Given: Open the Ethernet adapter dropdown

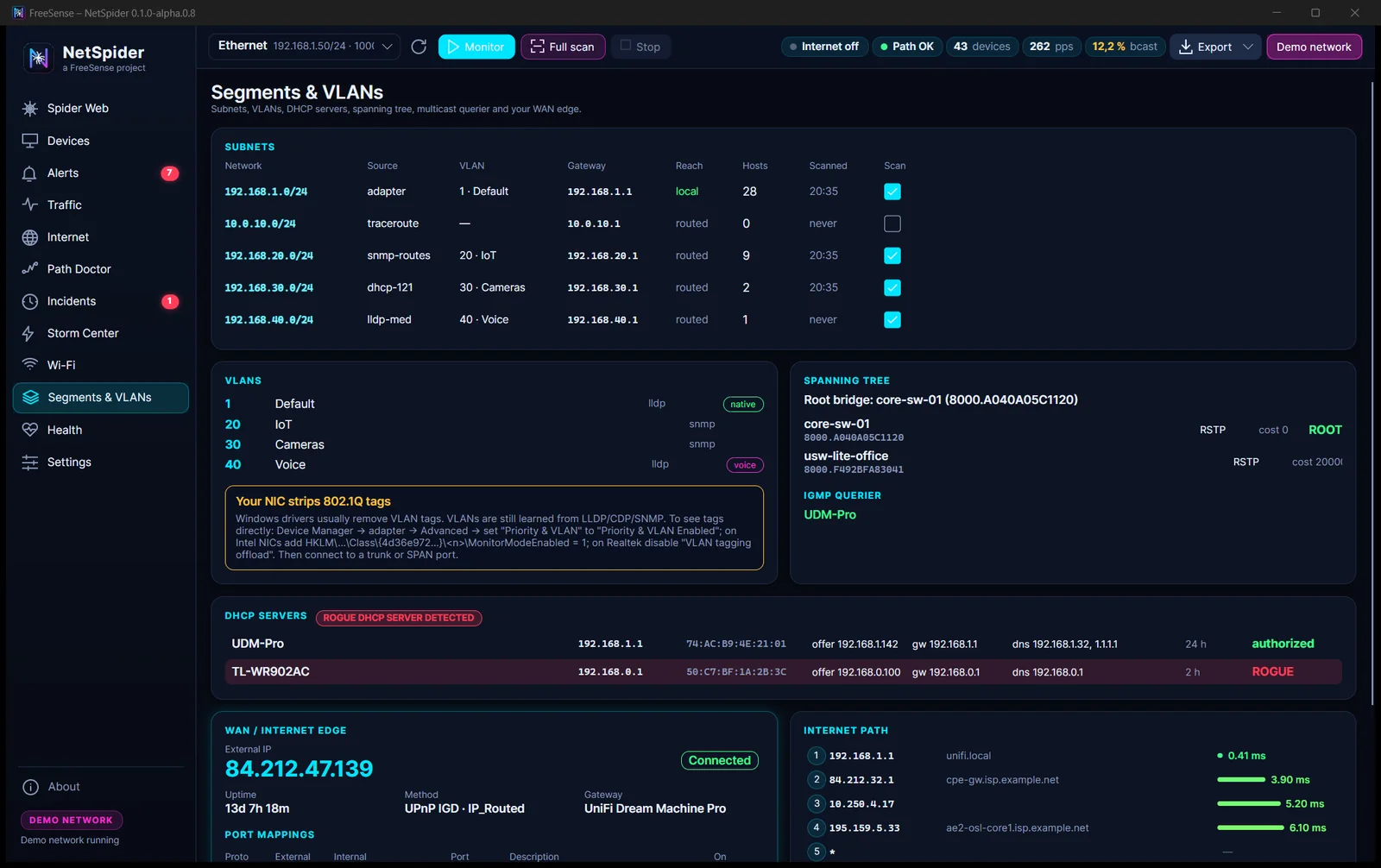Looking at the screenshot, I should (x=304, y=47).
